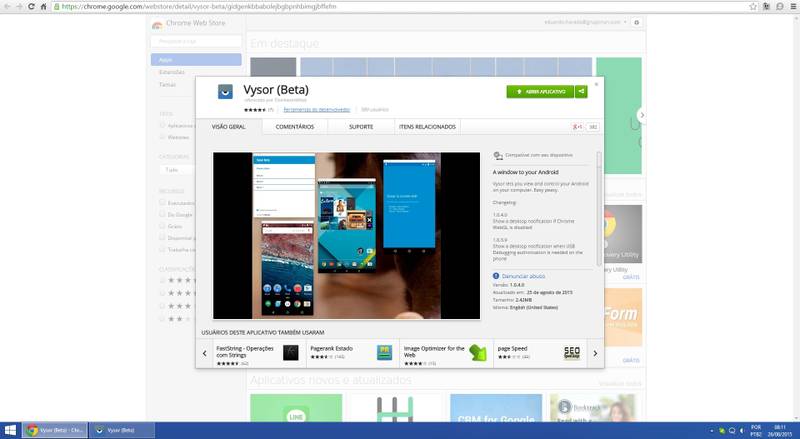800x439 pixels.
Task: Toggle the Grátis checkbox
Action: tap(162, 226)
